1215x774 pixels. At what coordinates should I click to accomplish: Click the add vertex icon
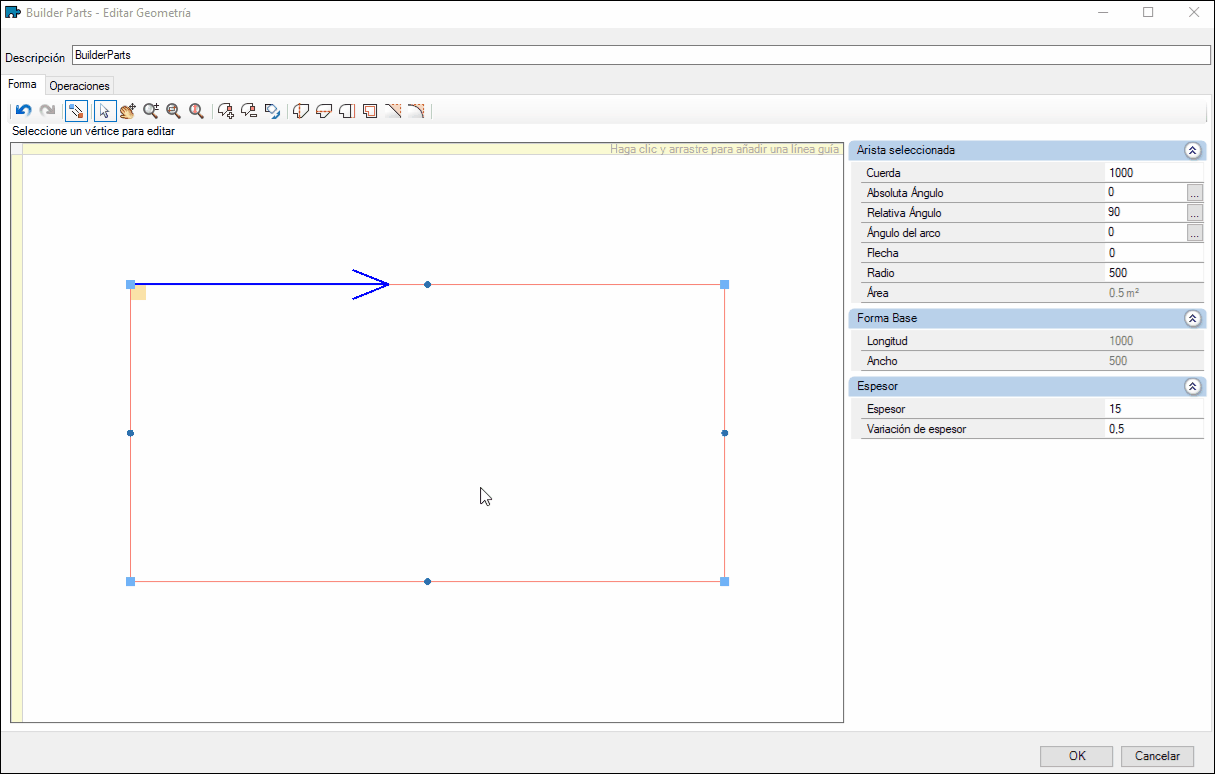point(226,111)
